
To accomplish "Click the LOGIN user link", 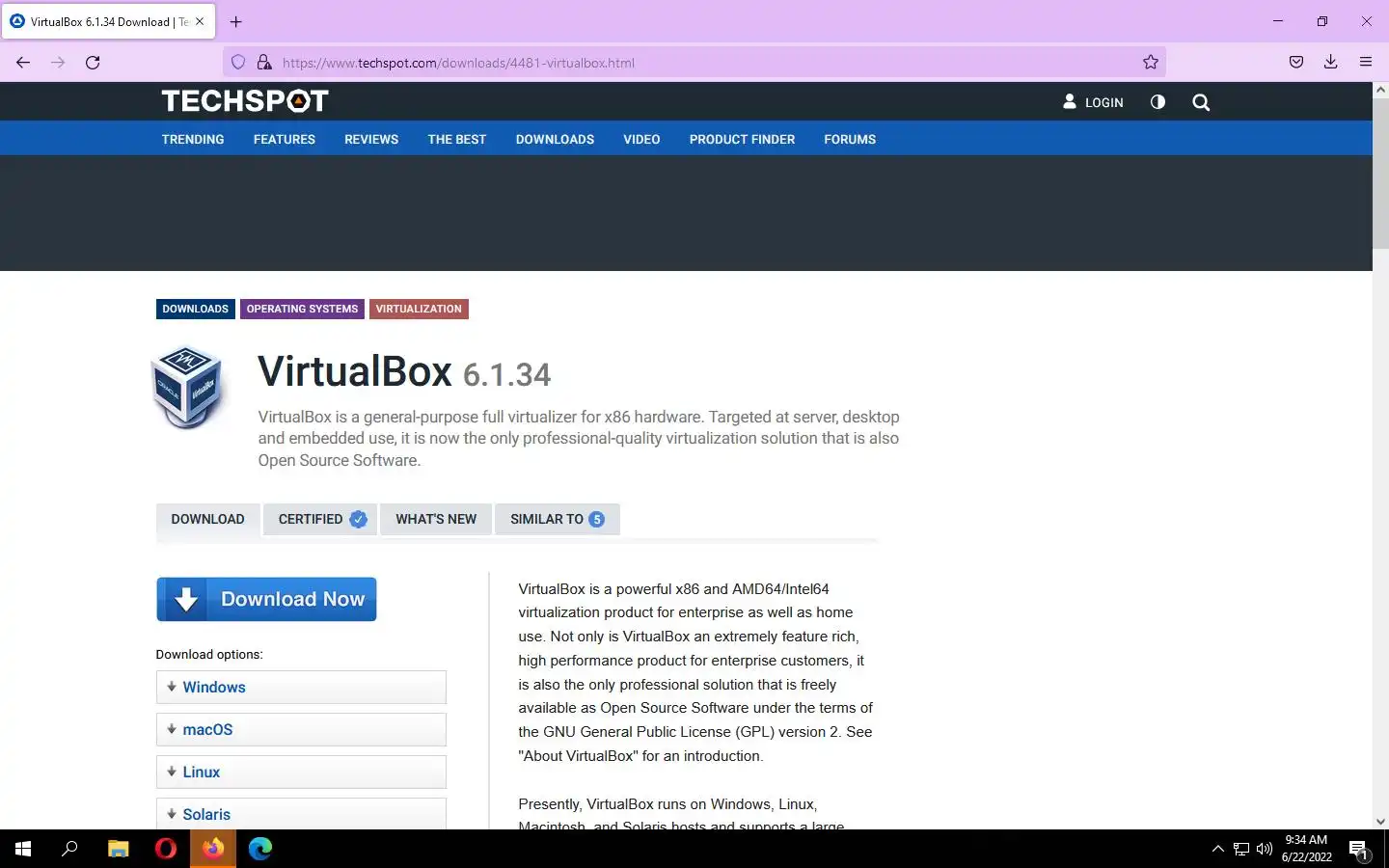I will tap(1093, 102).
